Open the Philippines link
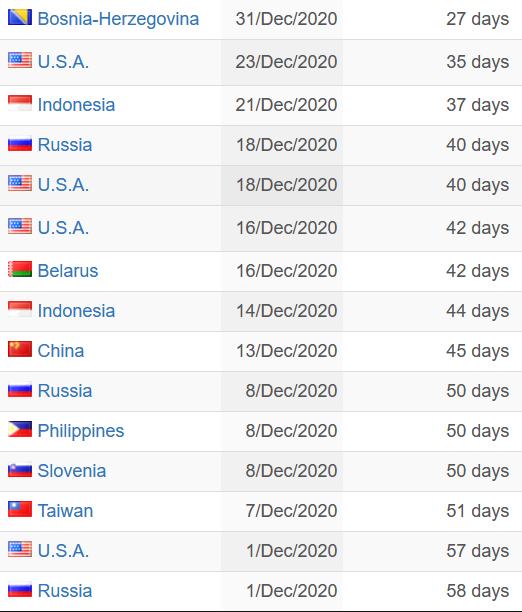This screenshot has width=522, height=612. pos(81,431)
